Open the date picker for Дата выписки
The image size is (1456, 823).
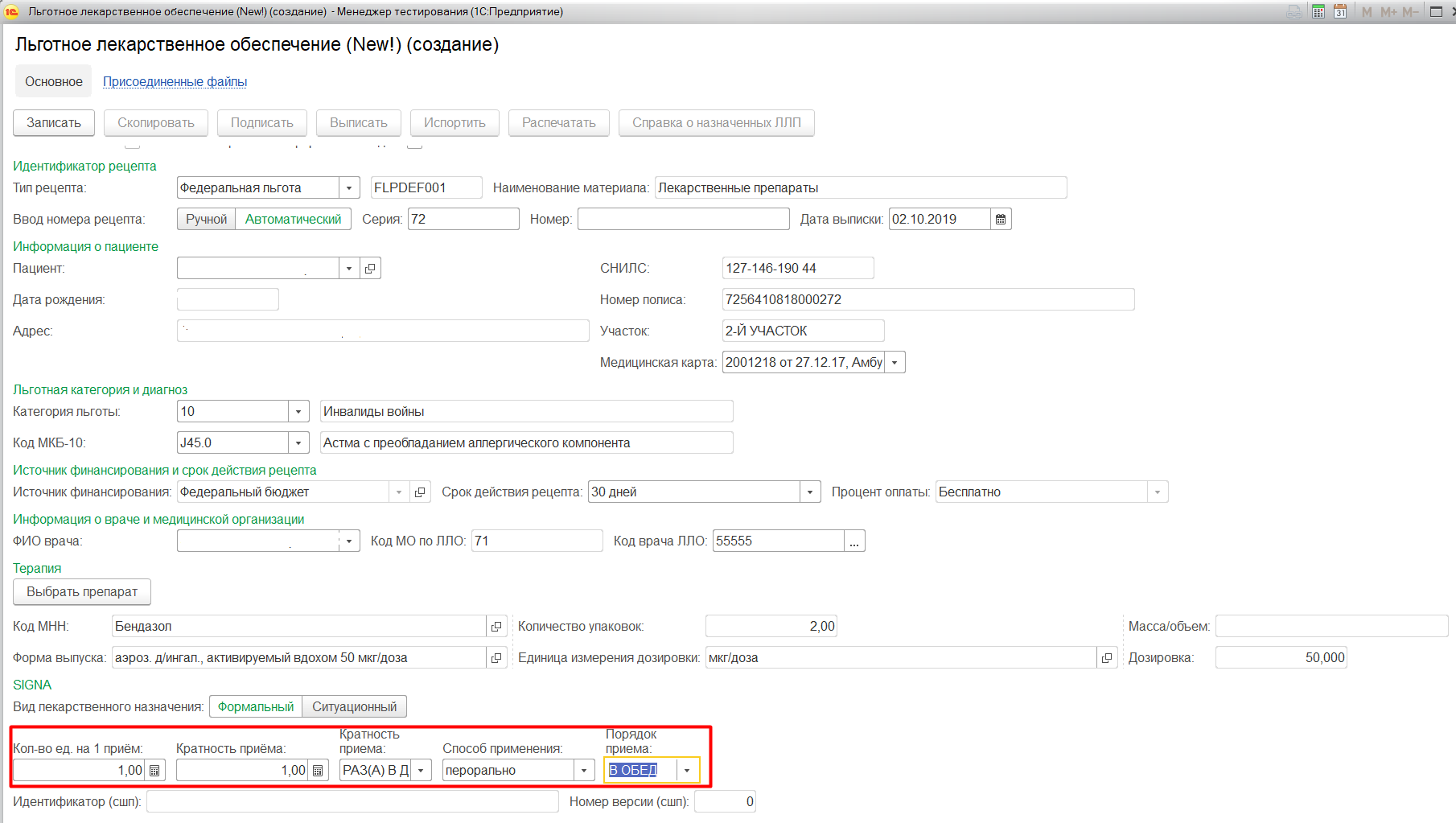coord(1001,219)
